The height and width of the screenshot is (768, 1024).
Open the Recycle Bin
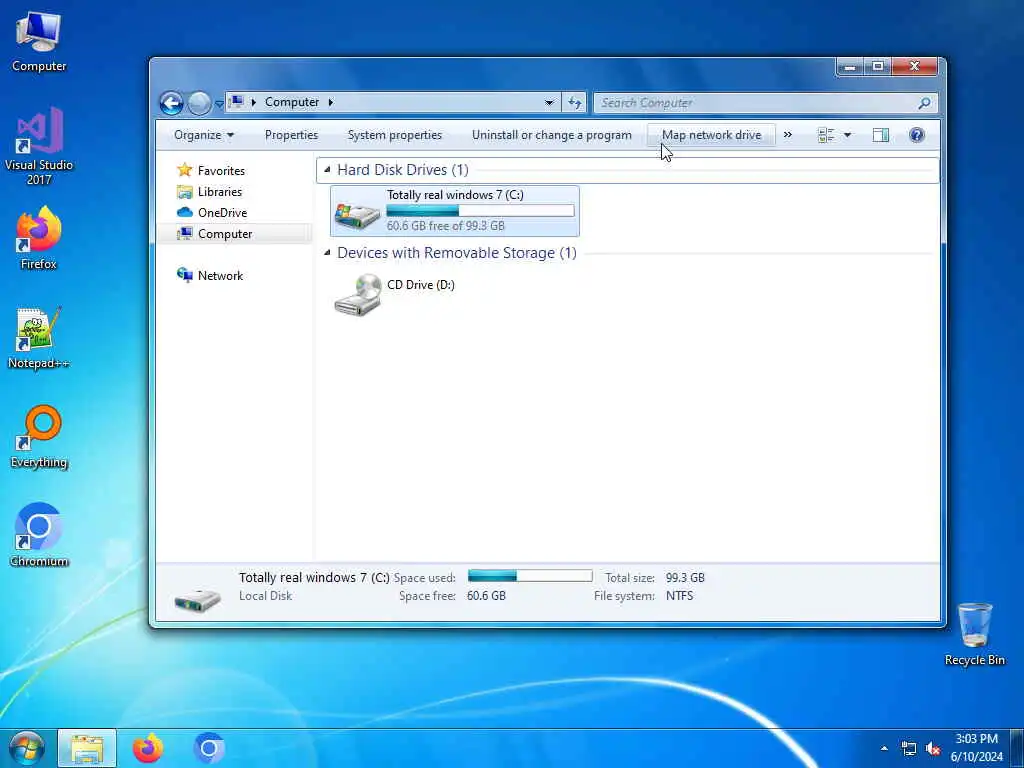tap(974, 634)
